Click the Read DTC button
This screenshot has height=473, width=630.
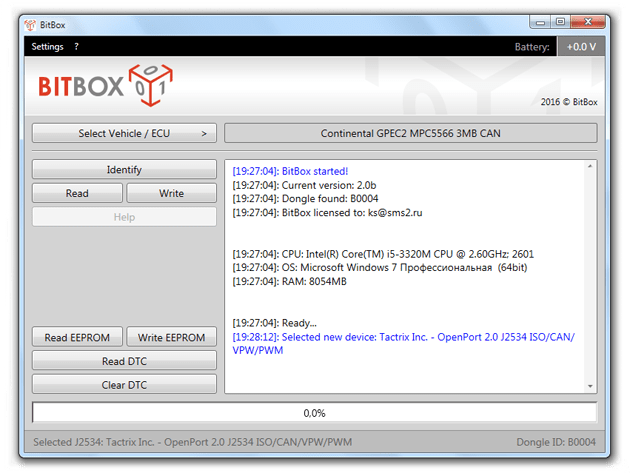[x=124, y=361]
